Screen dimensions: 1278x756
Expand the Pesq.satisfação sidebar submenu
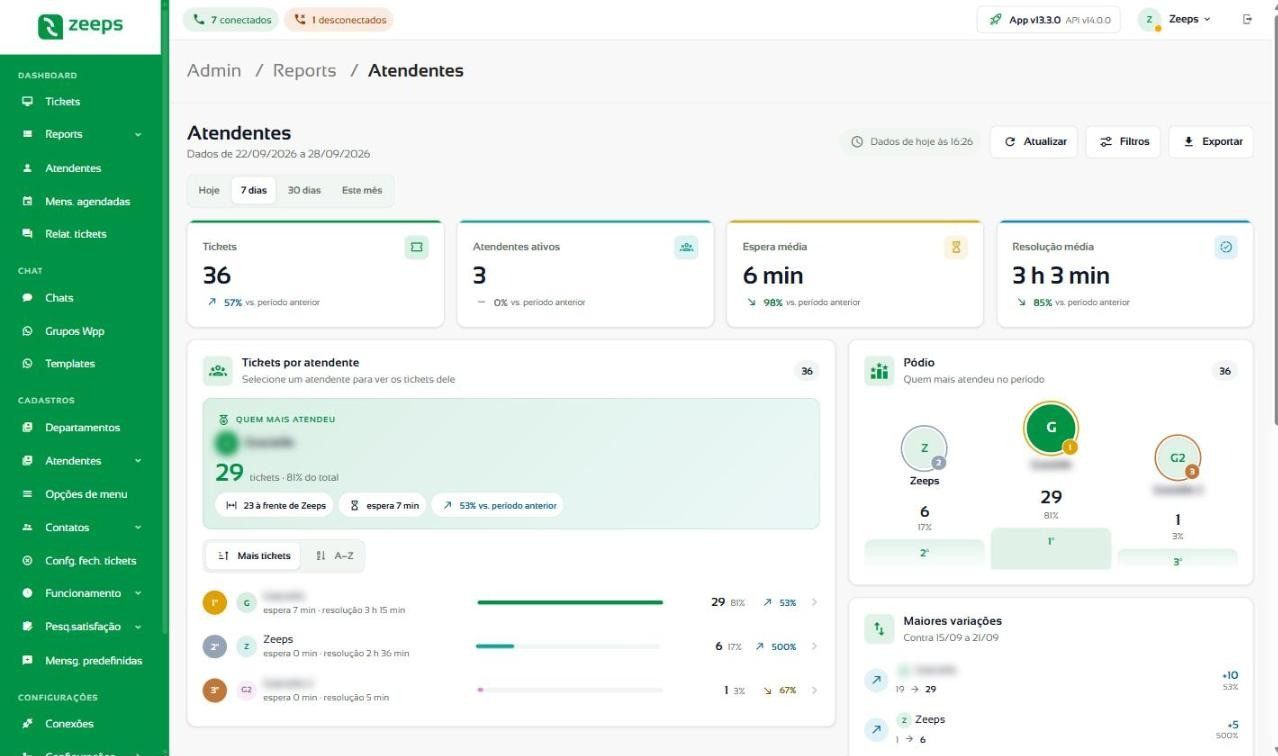point(138,626)
